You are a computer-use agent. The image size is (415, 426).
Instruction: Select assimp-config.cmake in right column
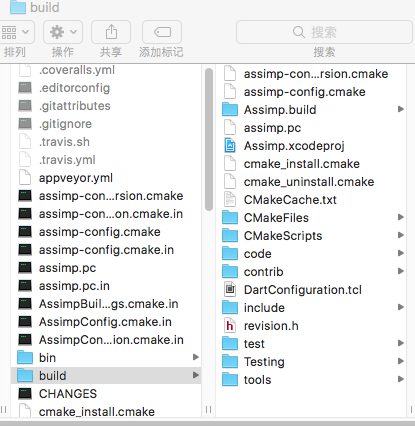tap(304, 92)
